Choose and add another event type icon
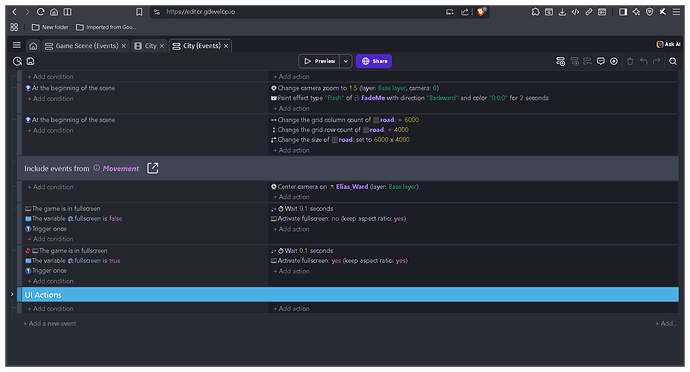Image resolution: width=690 pixels, height=372 pixels. pyautogui.click(x=614, y=61)
